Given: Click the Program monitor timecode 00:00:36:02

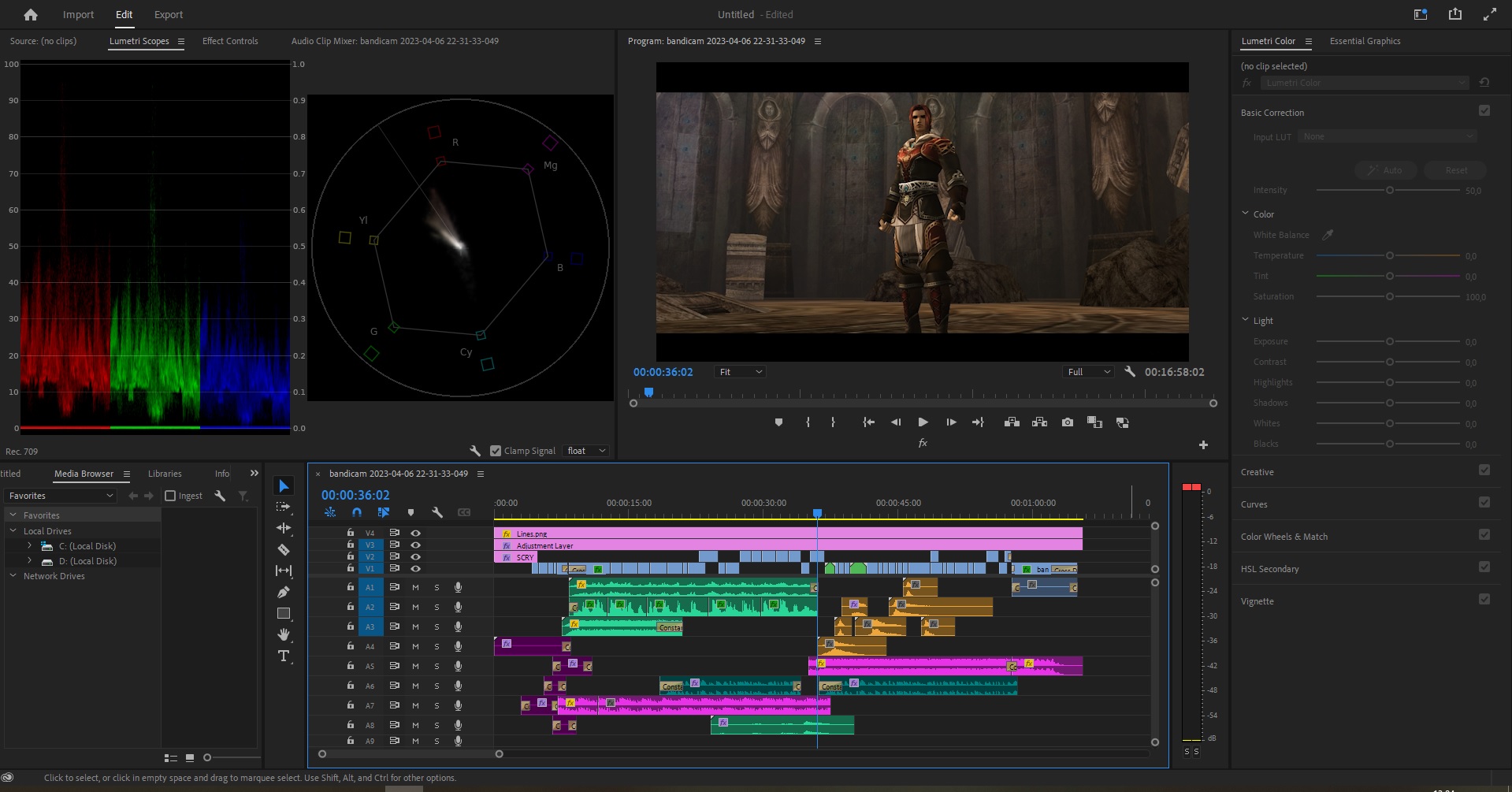Looking at the screenshot, I should coord(663,372).
